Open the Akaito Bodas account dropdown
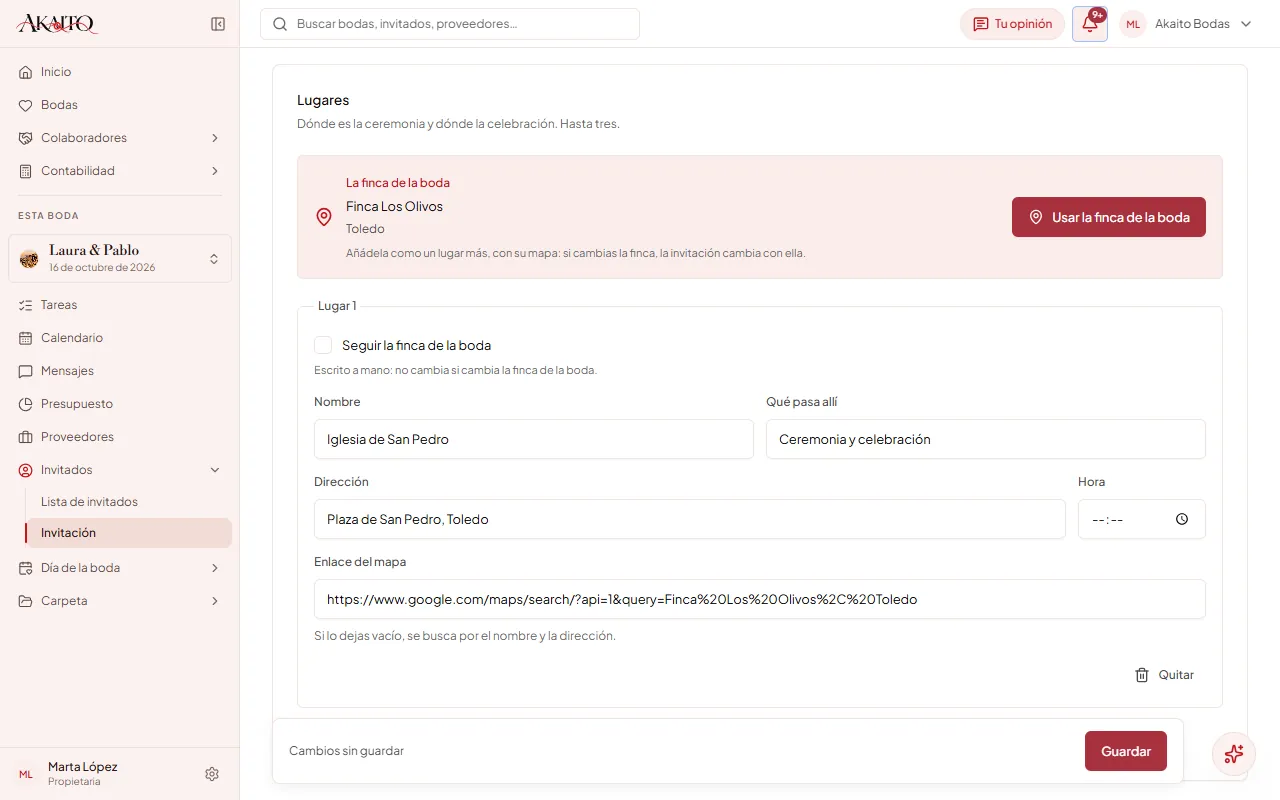 pyautogui.click(x=1187, y=24)
